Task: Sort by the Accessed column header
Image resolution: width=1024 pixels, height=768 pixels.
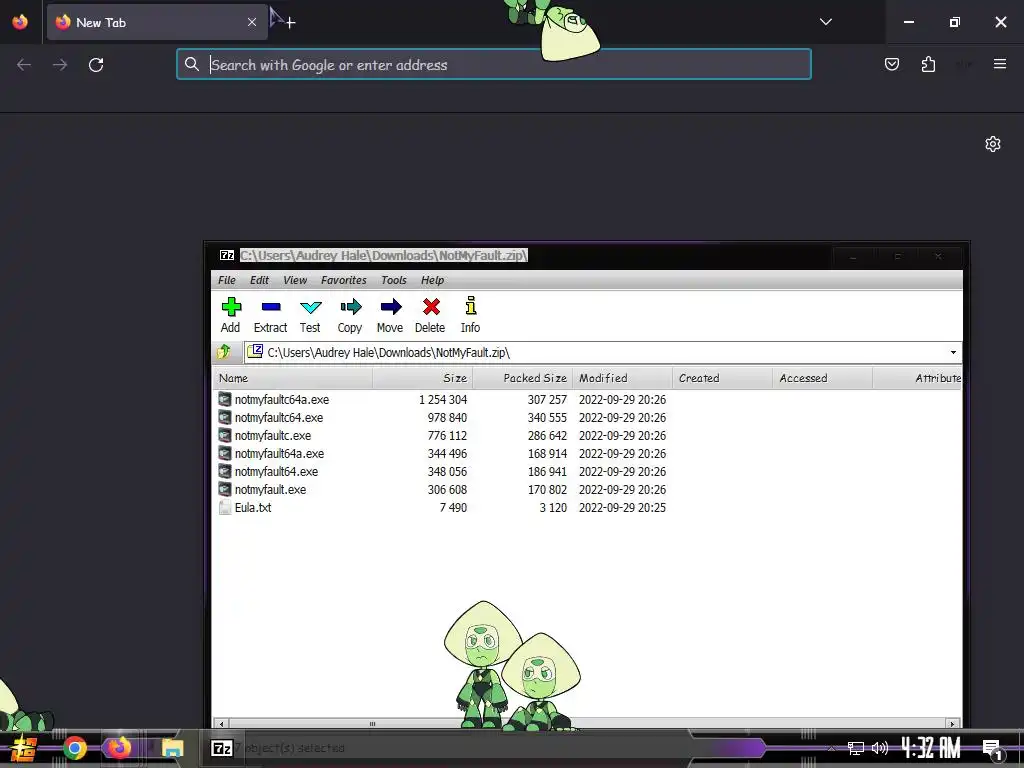Action: point(822,378)
